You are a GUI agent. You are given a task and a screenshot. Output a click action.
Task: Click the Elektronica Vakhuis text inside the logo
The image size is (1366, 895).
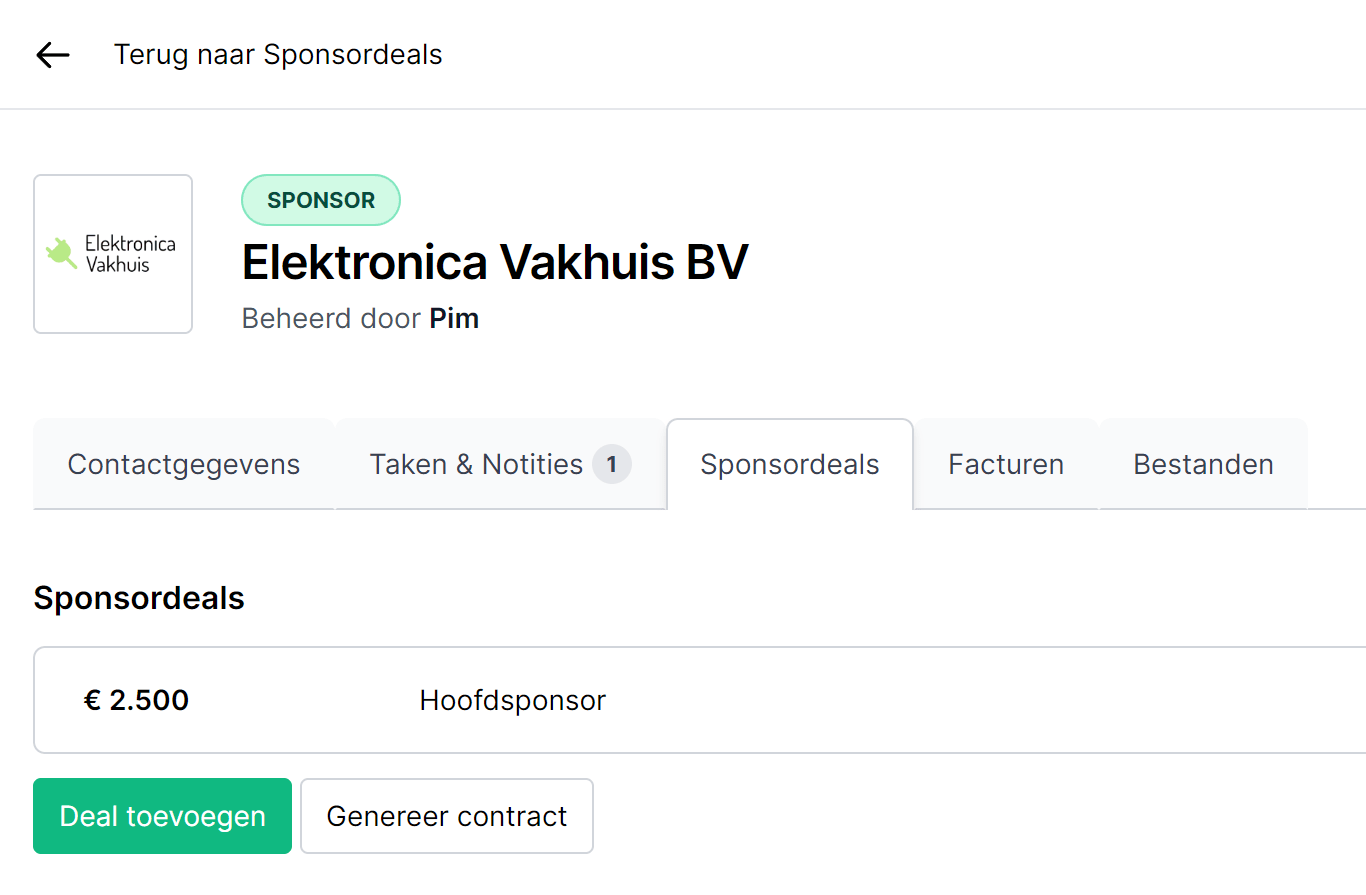(x=130, y=254)
